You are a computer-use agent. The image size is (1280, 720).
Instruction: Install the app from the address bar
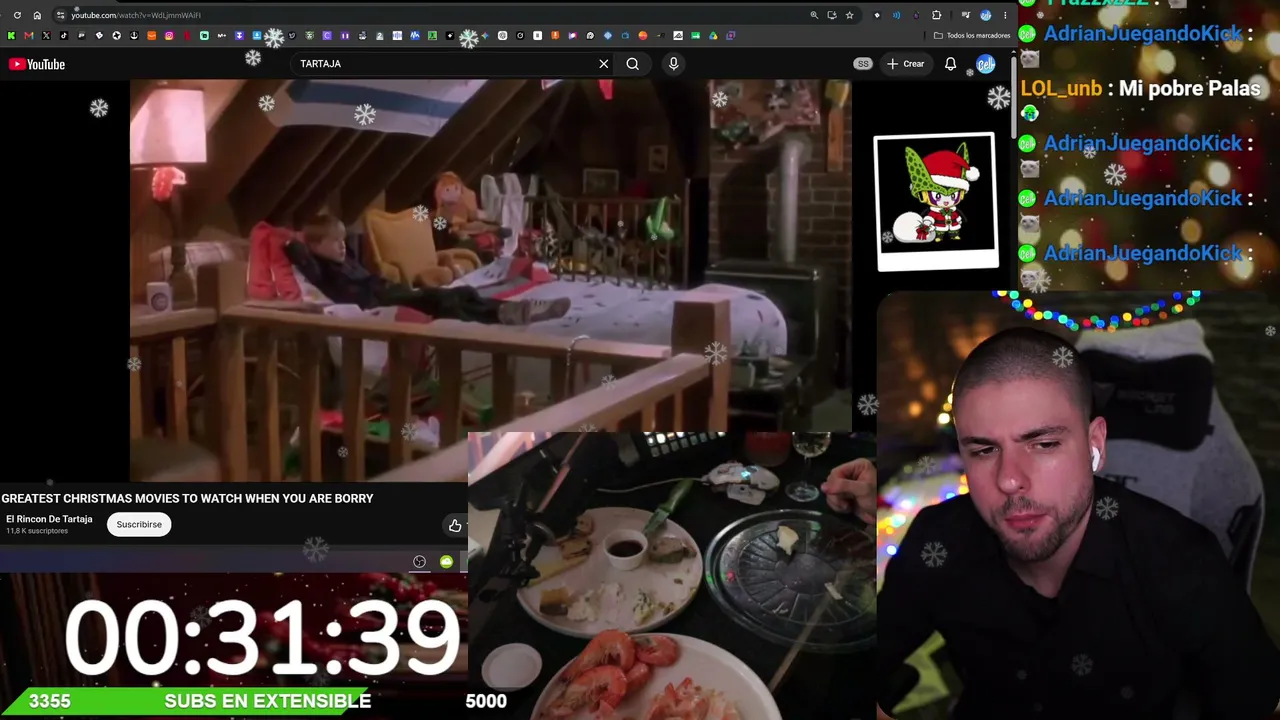point(831,15)
